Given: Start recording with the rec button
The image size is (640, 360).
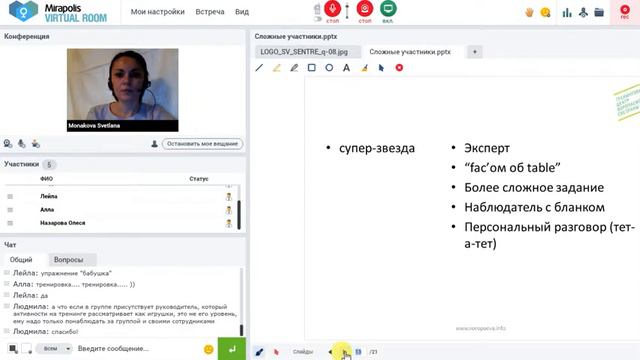Looking at the screenshot, I should tap(625, 11).
